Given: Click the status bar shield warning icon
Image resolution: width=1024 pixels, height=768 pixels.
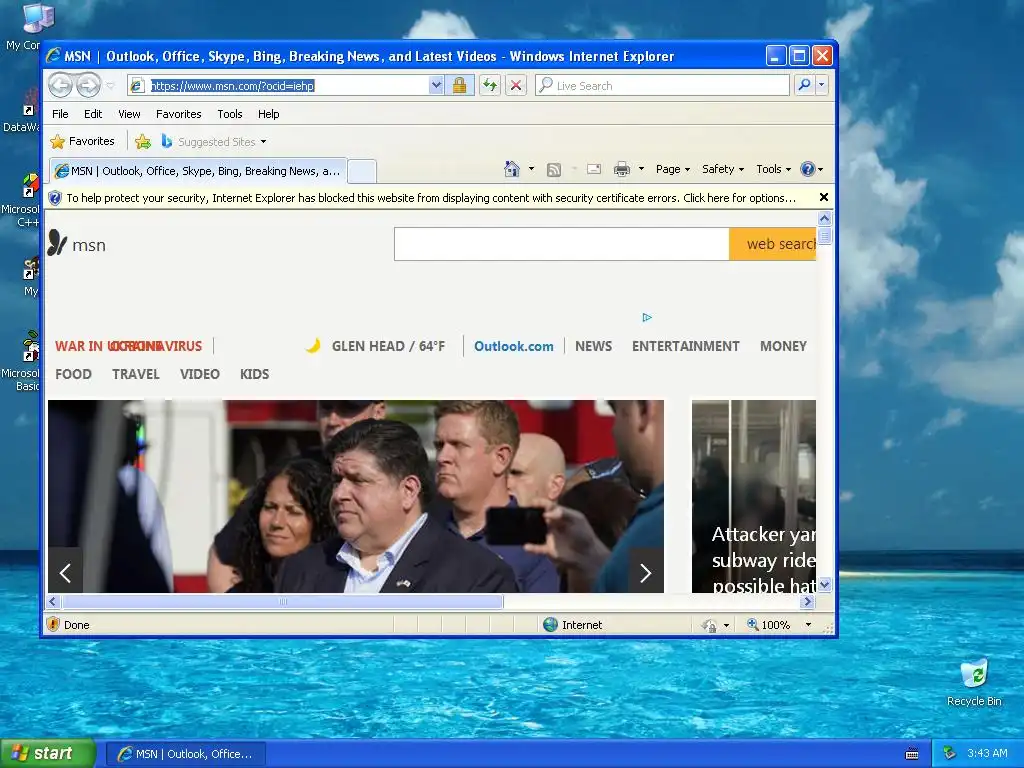Looking at the screenshot, I should pyautogui.click(x=54, y=625).
